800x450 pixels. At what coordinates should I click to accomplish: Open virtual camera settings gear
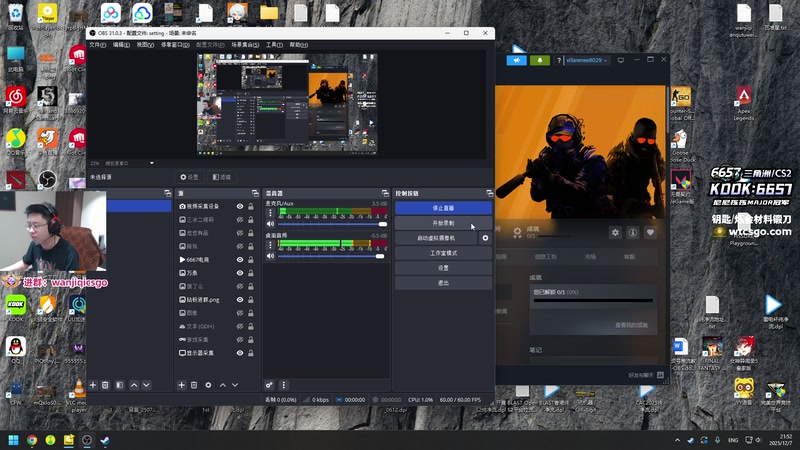(x=485, y=238)
